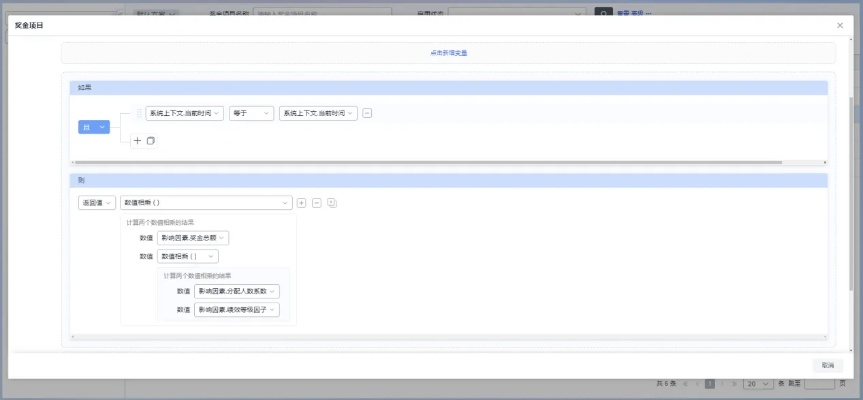Open the right 系统上下文.当前时间 dropdown
Image resolution: width=863 pixels, height=400 pixels.
[318, 114]
